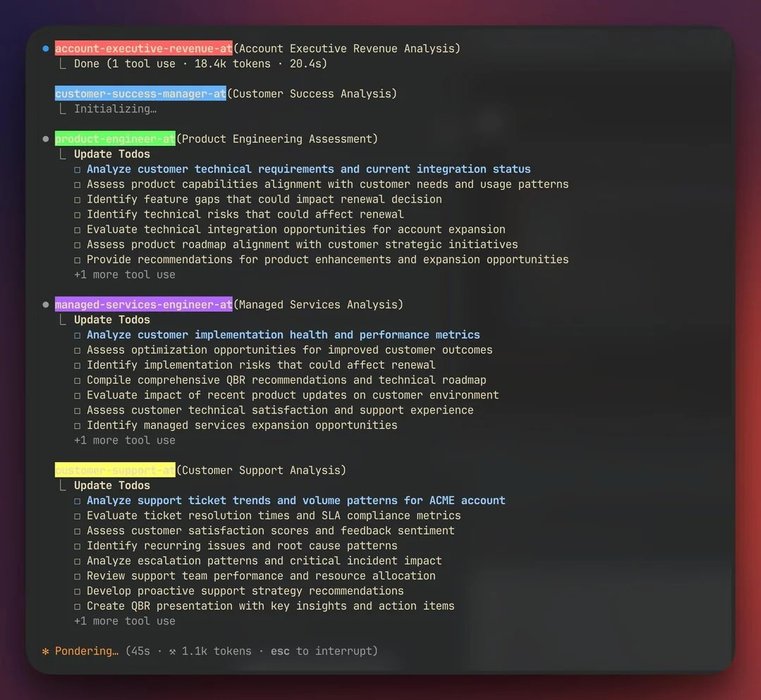Toggle checkbox for Analyze support ticket trends
This screenshot has width=761, height=700.
pos(77,501)
